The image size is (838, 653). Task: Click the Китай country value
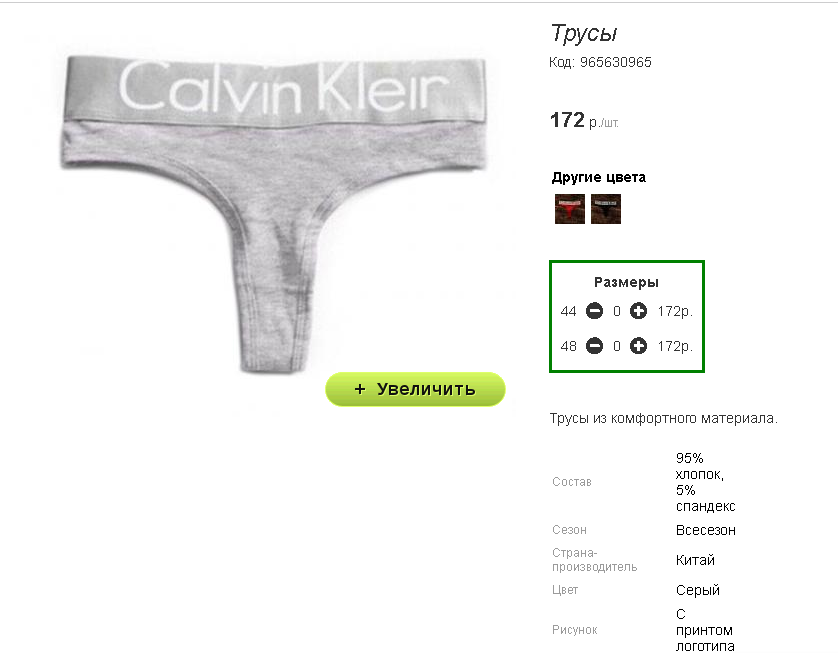(695, 560)
